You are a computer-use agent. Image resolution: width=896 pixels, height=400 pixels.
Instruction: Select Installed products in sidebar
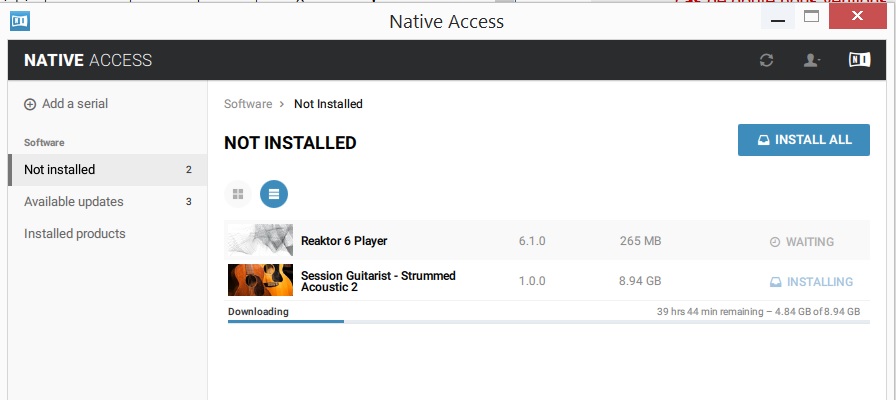(107, 234)
